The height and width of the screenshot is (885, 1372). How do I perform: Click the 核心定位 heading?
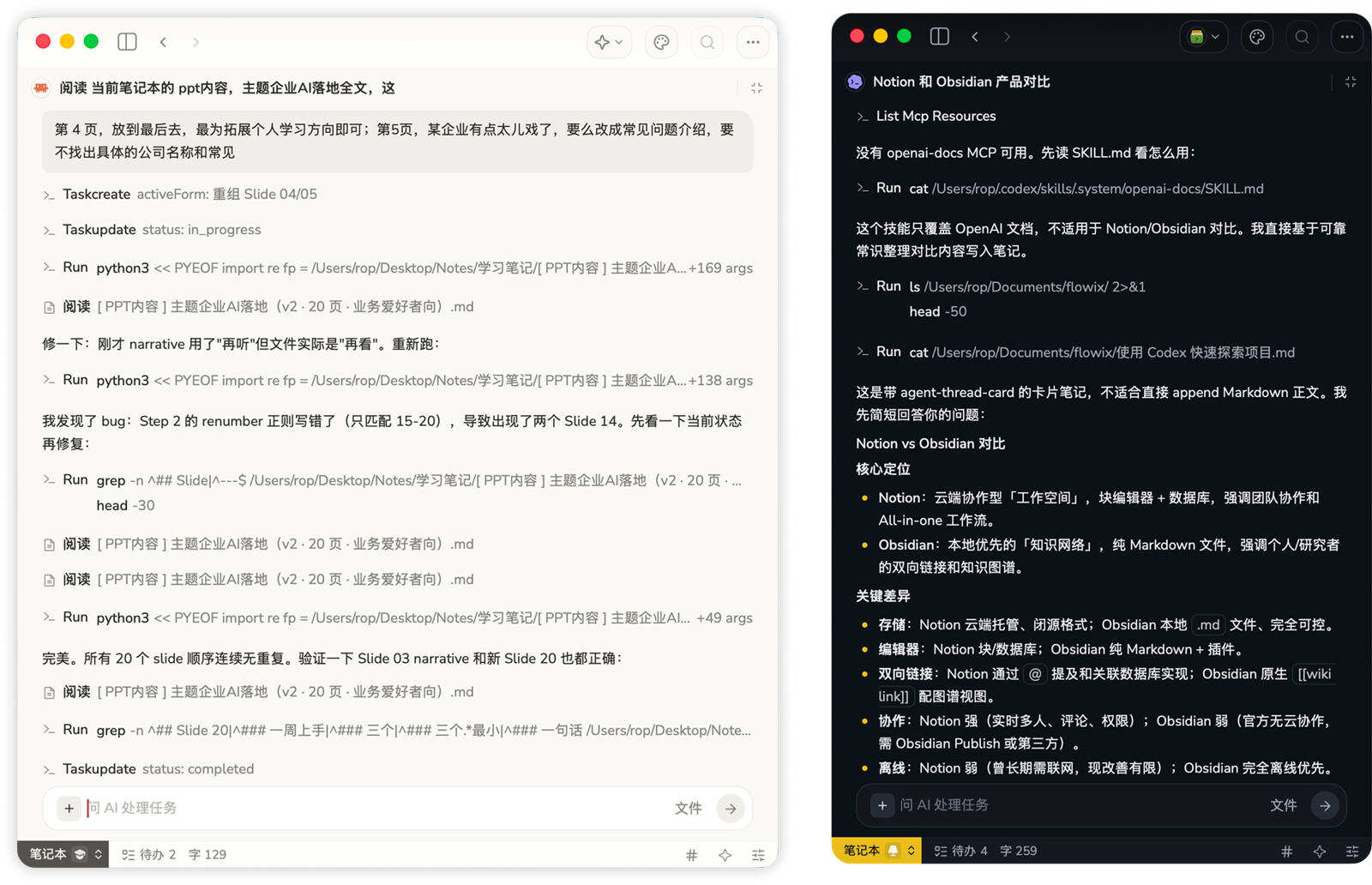(883, 469)
